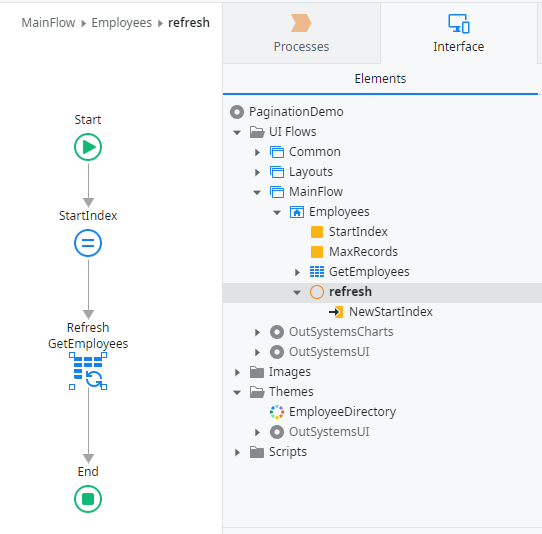The height and width of the screenshot is (534, 542).
Task: Click the Refresh GetEmployees canvas label
Action: pyautogui.click(x=88, y=335)
